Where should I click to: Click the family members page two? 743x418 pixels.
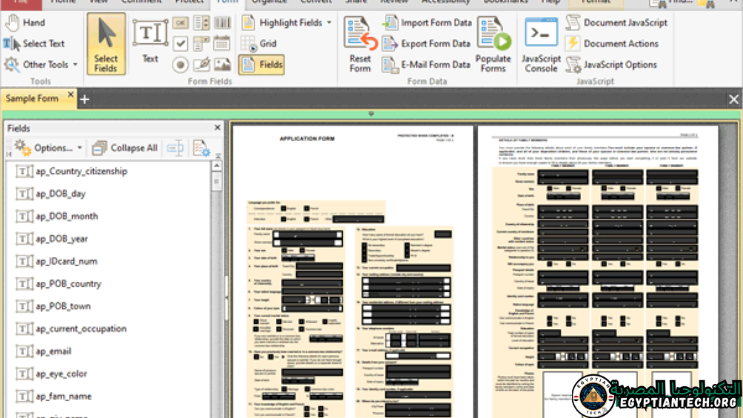(x=598, y=272)
